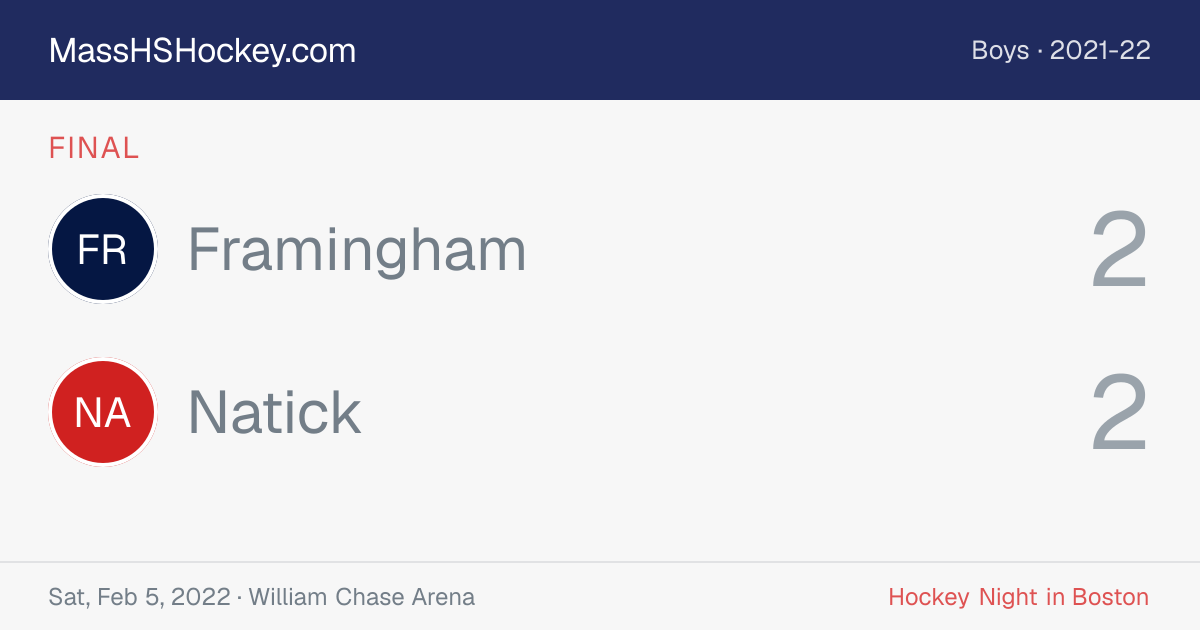Select the Natick NA team logo

click(x=103, y=412)
